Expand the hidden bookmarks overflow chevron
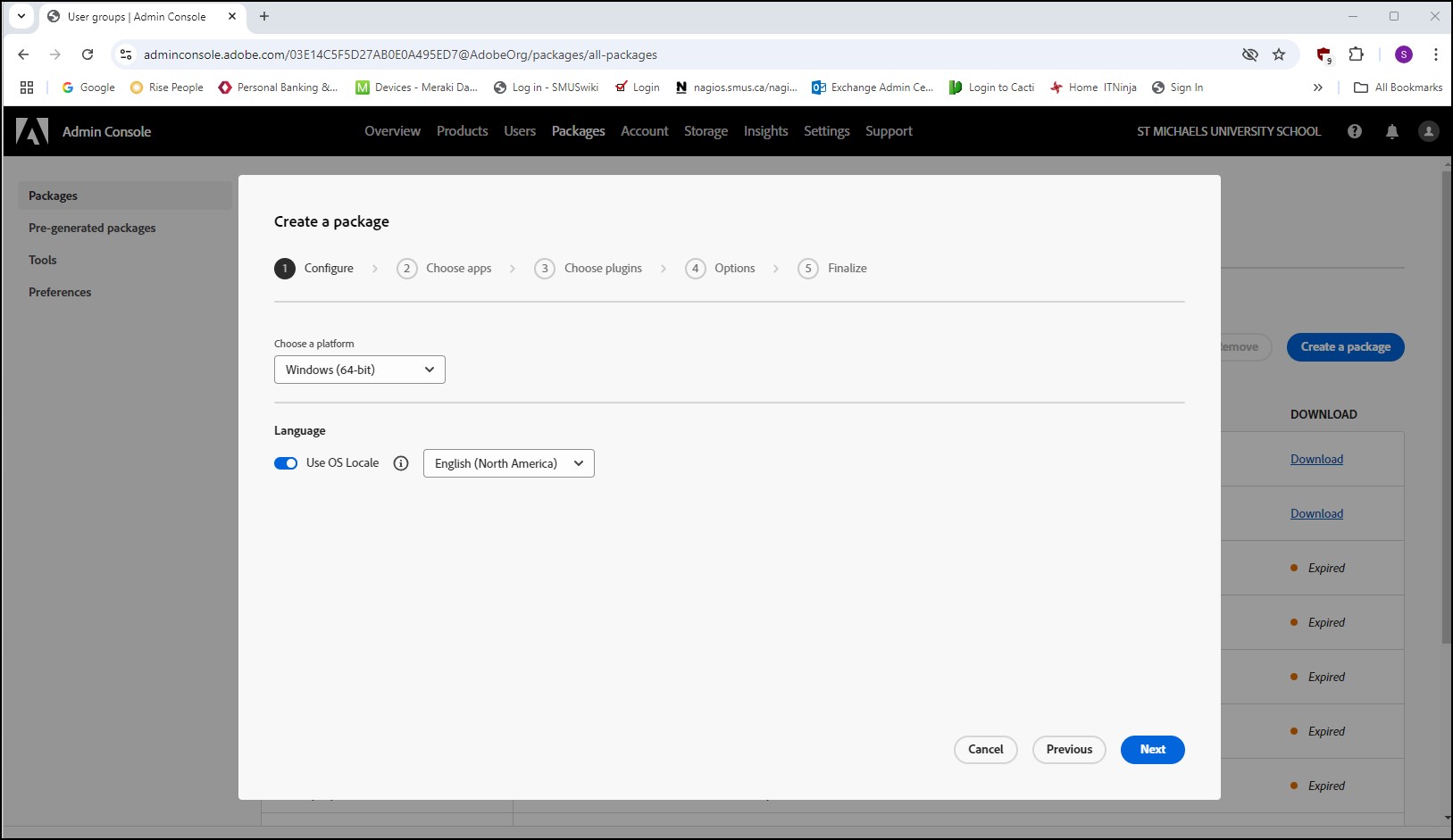The image size is (1453, 840). click(1318, 87)
